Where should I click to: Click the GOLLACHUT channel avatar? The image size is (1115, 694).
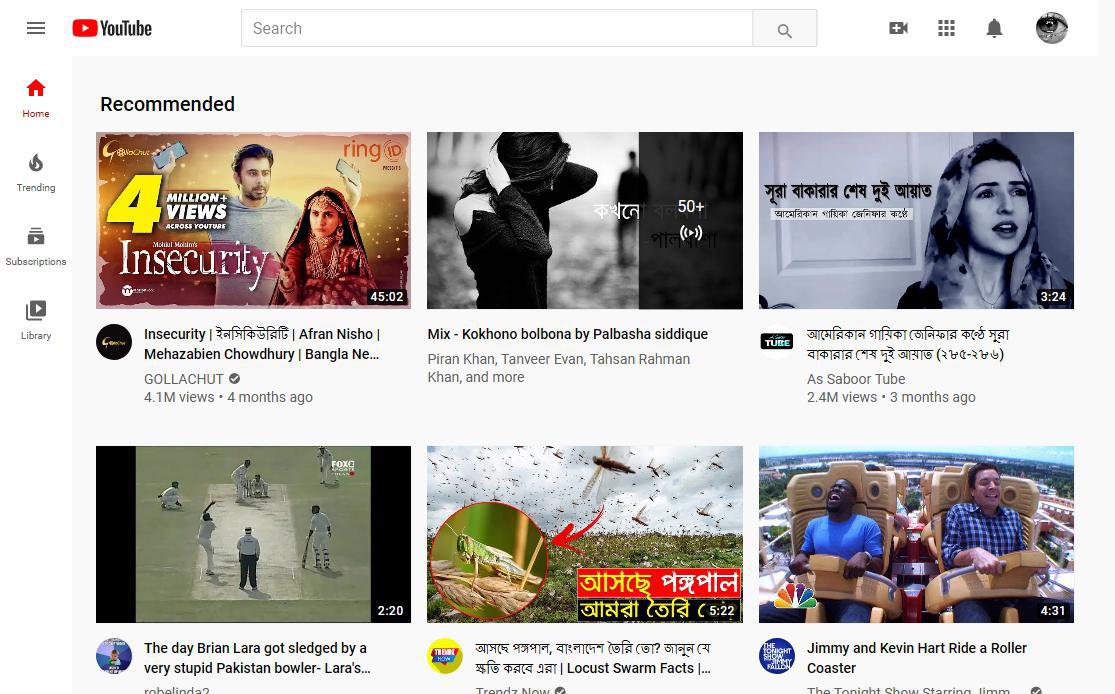point(113,342)
